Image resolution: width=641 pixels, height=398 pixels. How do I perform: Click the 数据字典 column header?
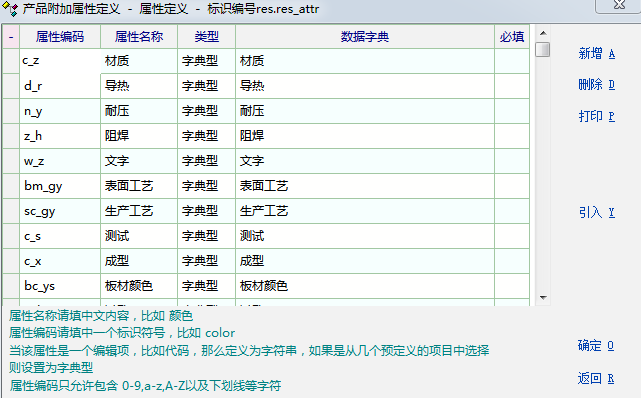[x=365, y=37]
